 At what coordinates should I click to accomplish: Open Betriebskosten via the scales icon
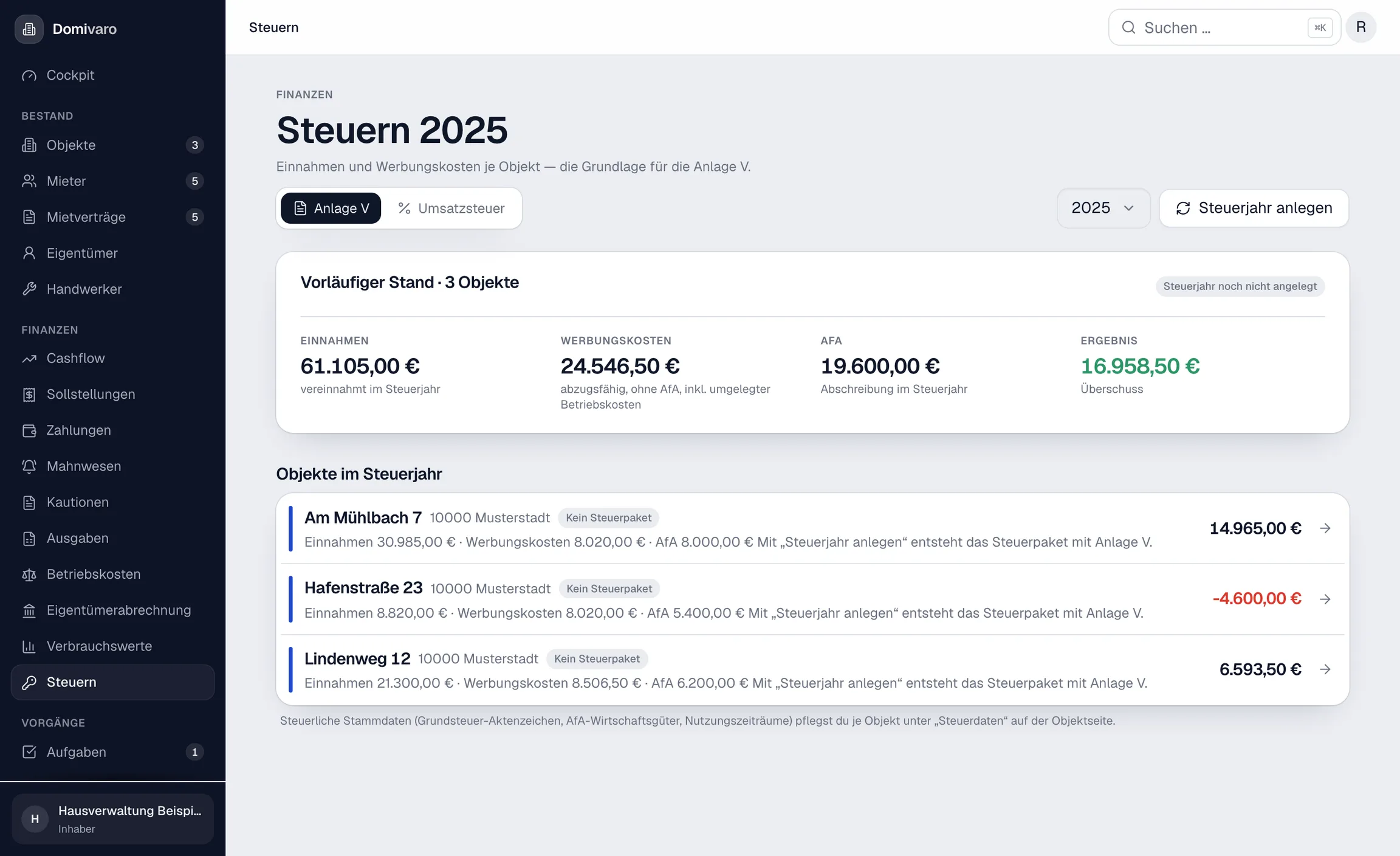point(29,575)
